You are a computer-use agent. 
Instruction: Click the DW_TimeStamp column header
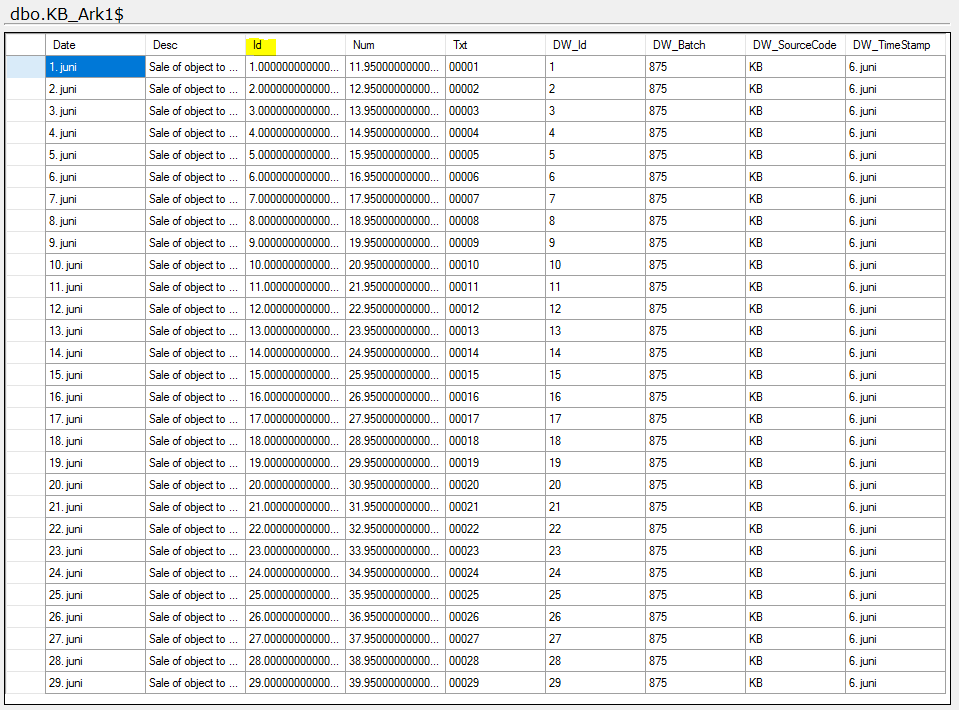click(895, 45)
